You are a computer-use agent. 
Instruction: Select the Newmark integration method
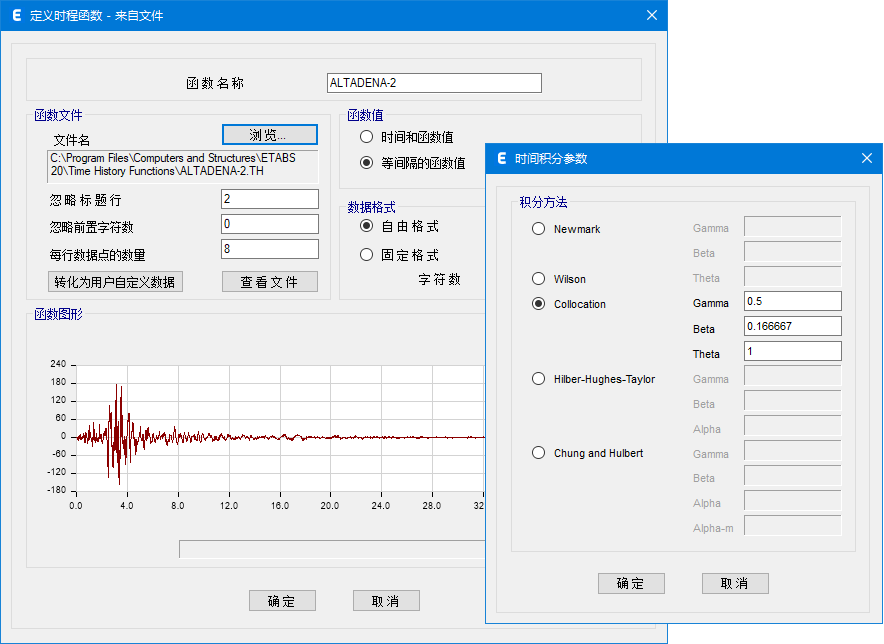539,229
